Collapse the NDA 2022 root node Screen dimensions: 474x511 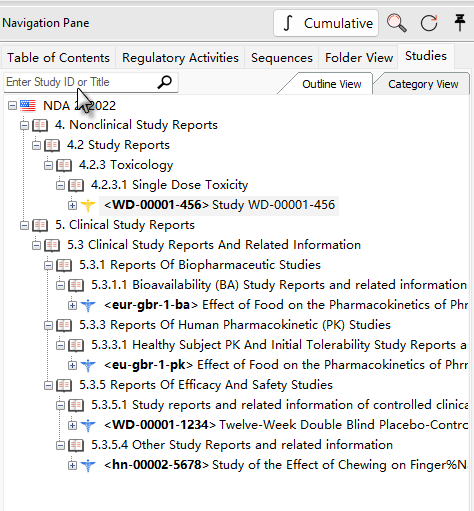pyautogui.click(x=12, y=106)
